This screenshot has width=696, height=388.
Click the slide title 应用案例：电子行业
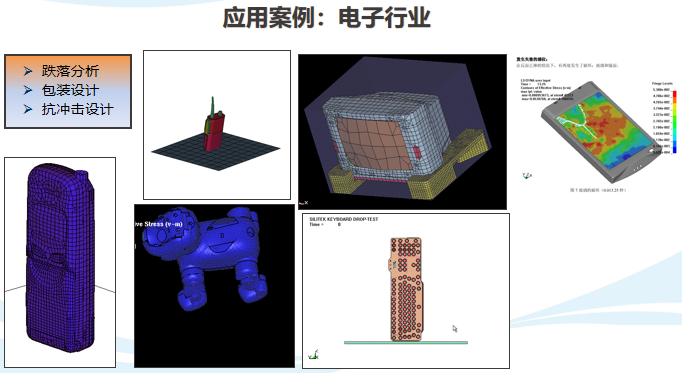pyautogui.click(x=327, y=18)
